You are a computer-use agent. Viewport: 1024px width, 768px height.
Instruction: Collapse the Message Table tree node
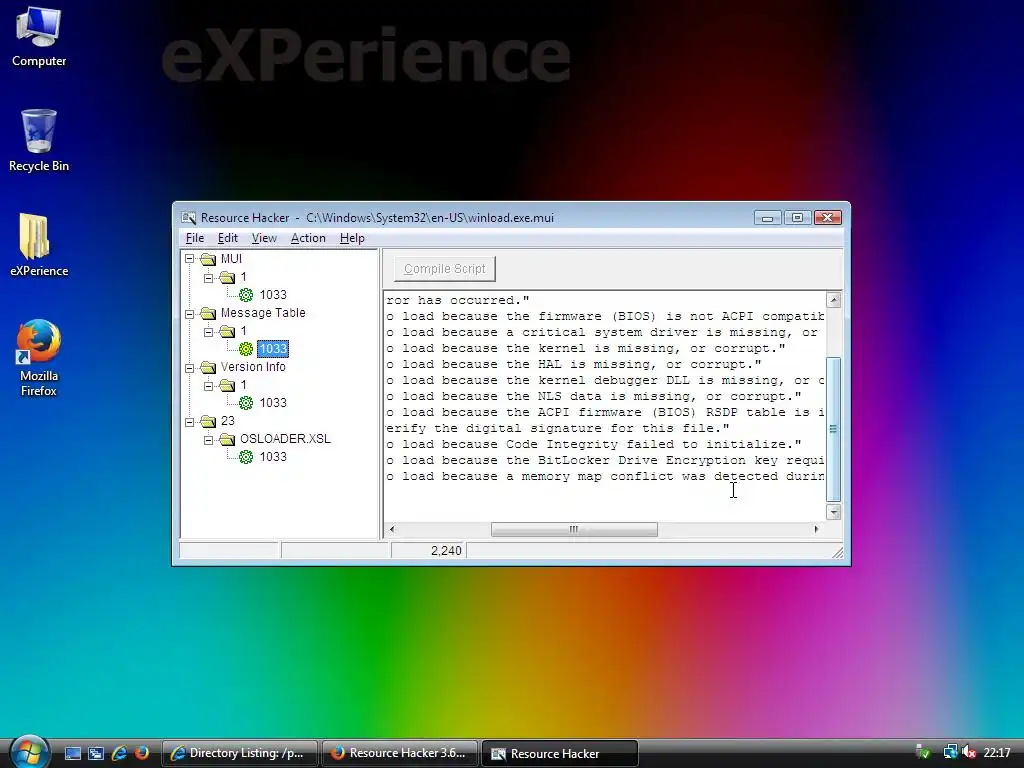tap(189, 313)
